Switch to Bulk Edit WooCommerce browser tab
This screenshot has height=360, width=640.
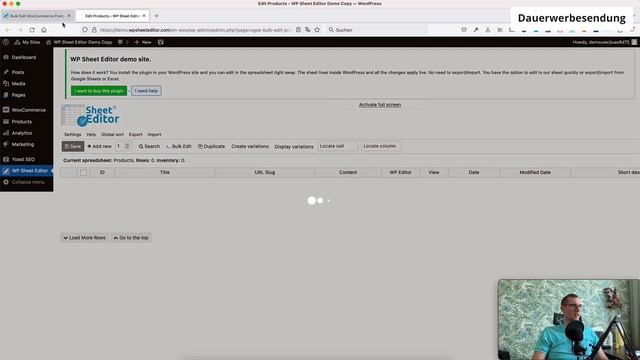(x=37, y=16)
